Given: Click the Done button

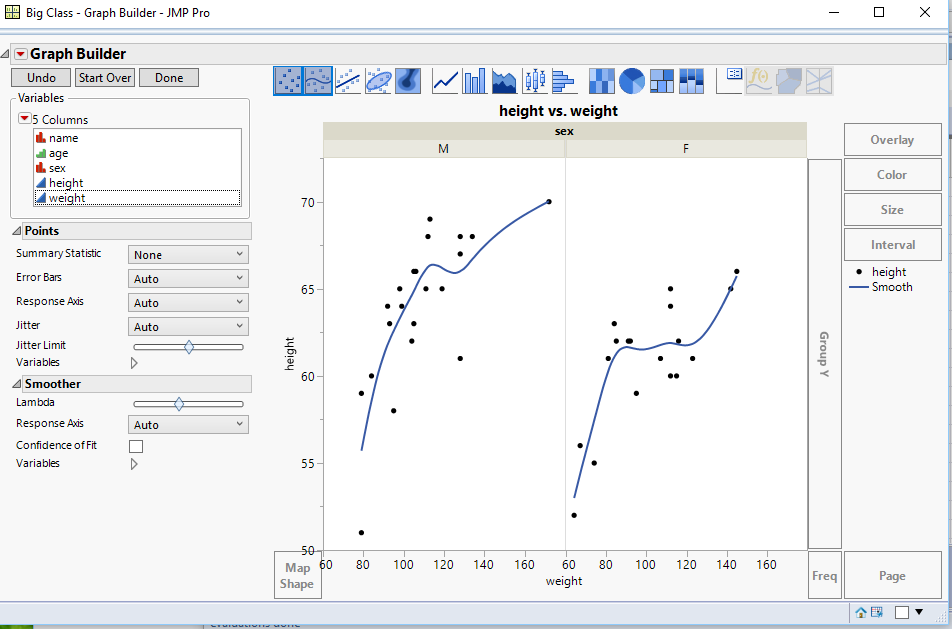Looking at the screenshot, I should [169, 78].
